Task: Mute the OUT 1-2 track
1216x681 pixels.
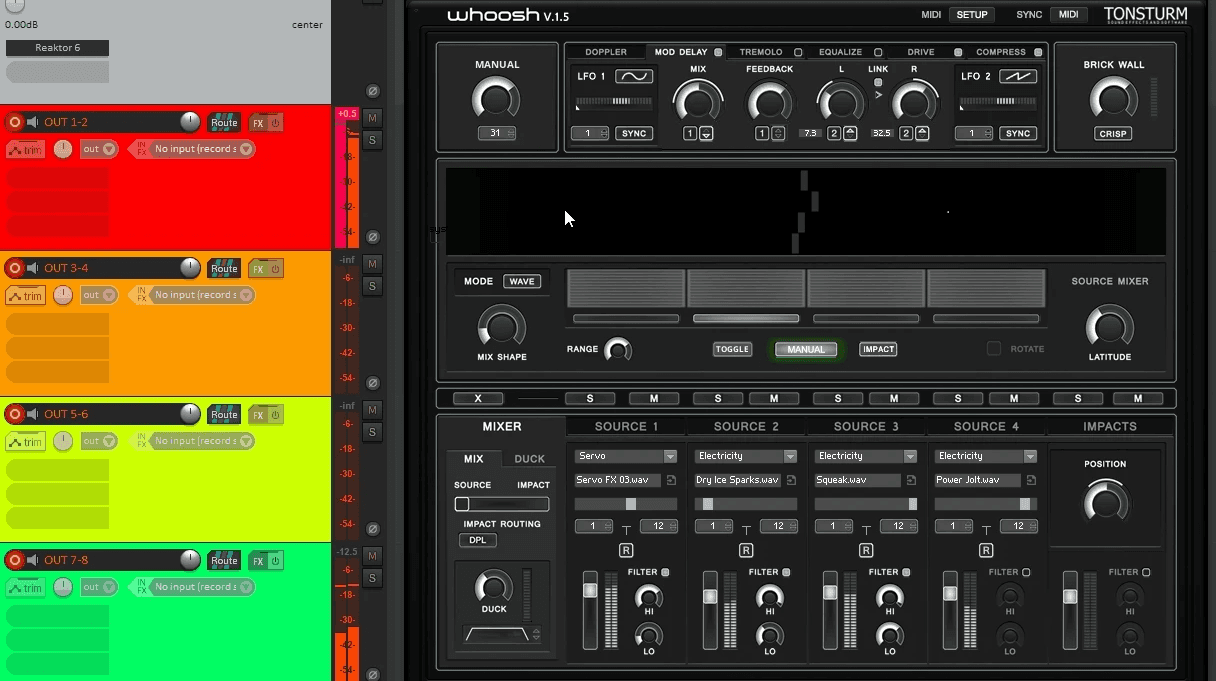Action: pos(372,118)
